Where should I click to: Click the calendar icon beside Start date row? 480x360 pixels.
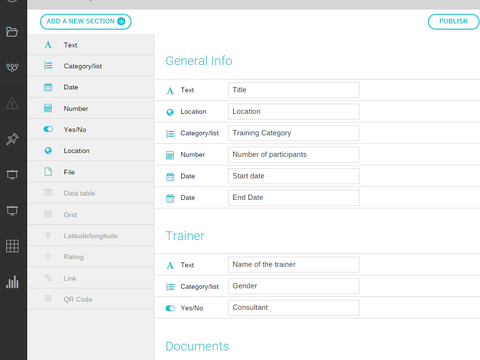(170, 177)
